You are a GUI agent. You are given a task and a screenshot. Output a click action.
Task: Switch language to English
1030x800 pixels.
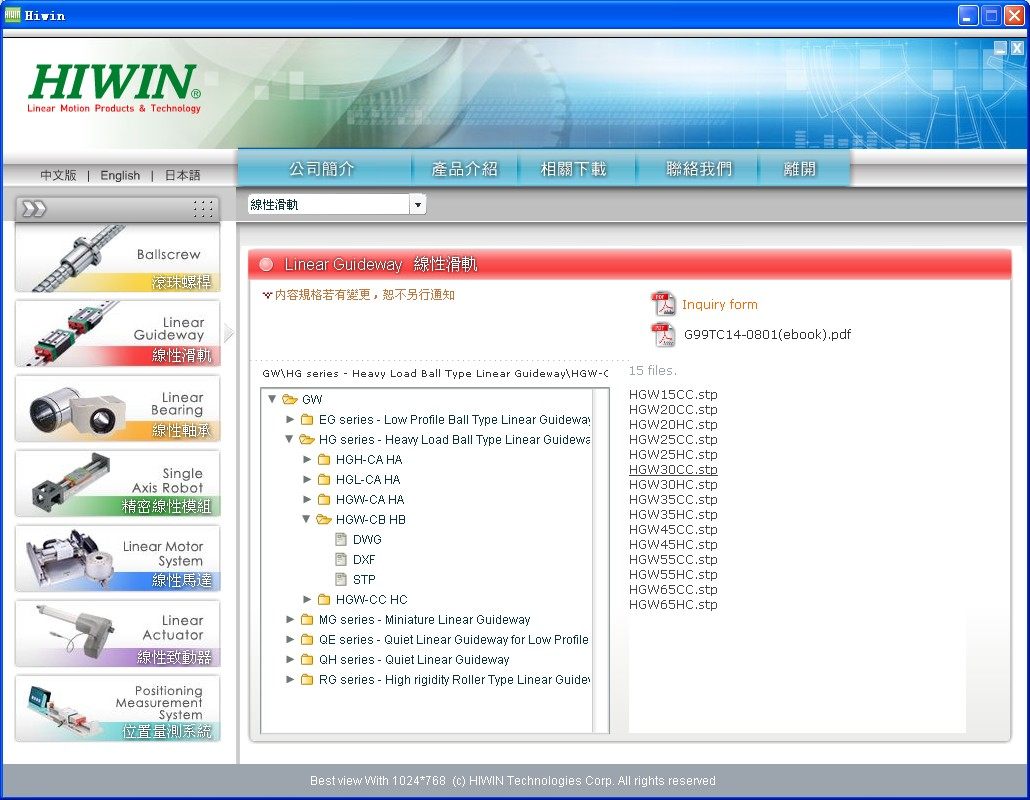(120, 175)
